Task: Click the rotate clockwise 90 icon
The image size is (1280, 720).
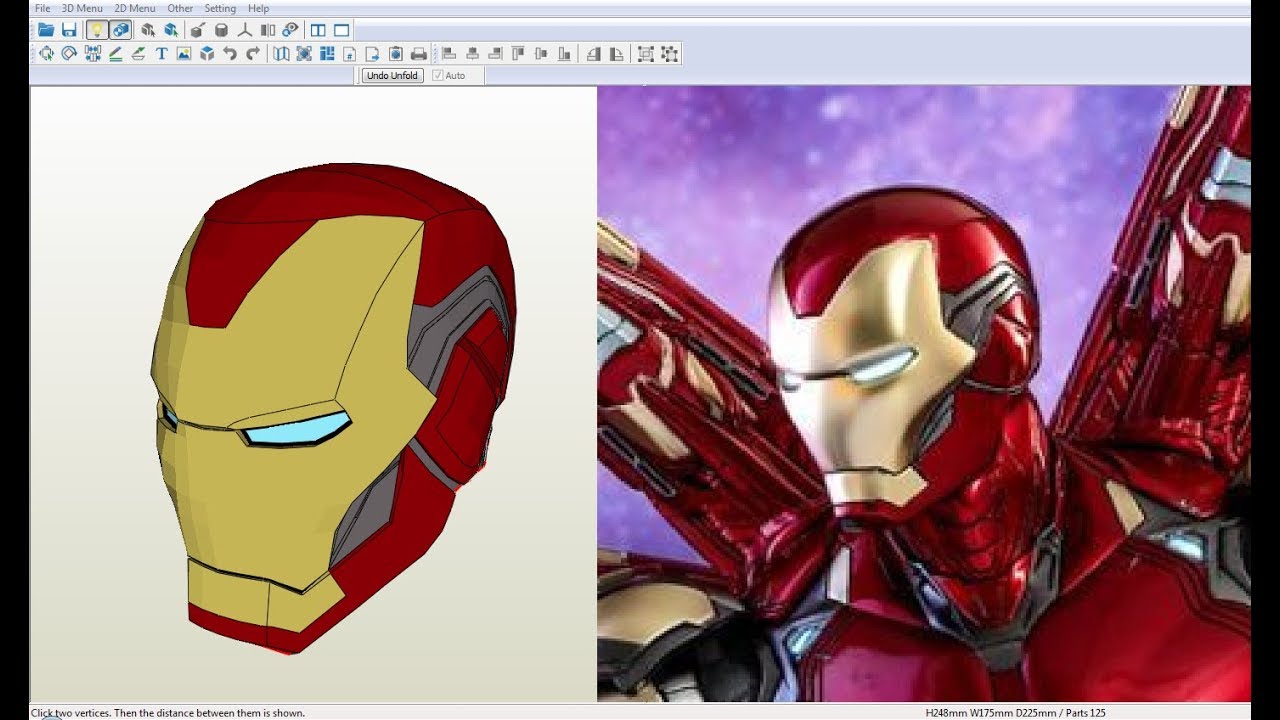Action: point(616,54)
